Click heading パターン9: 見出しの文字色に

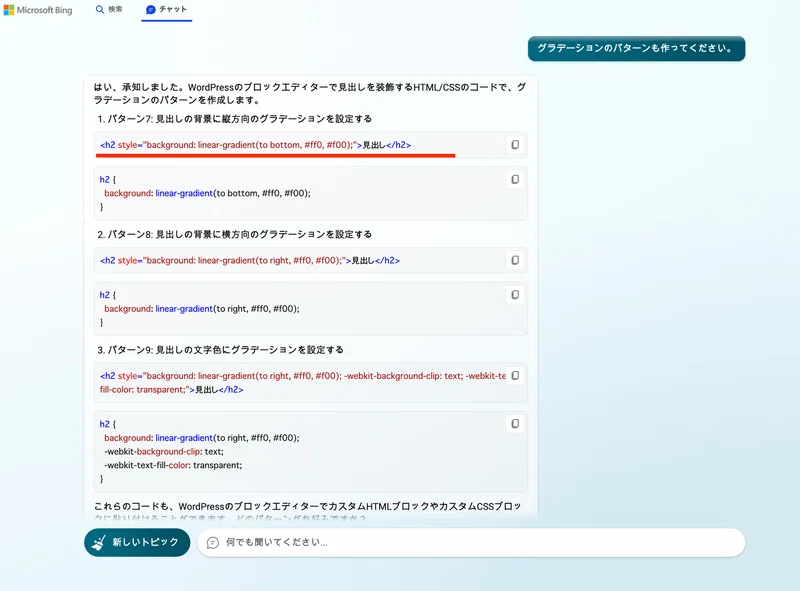[220, 350]
